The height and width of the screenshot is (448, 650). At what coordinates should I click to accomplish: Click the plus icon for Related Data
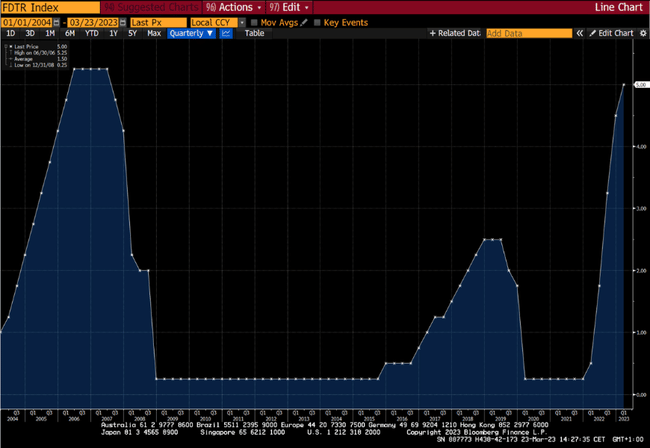pos(431,33)
